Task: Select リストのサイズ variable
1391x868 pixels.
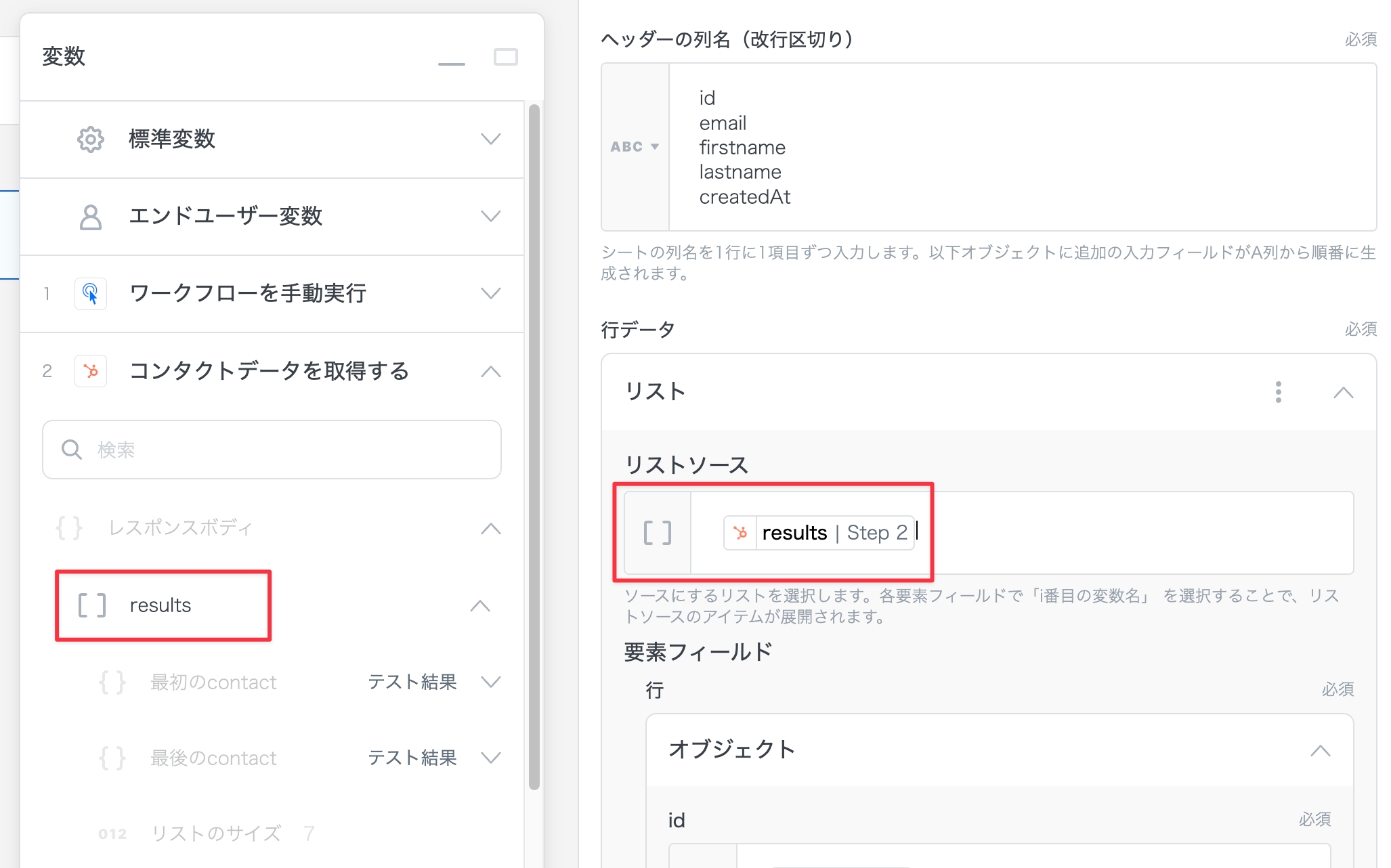Action: 215,833
